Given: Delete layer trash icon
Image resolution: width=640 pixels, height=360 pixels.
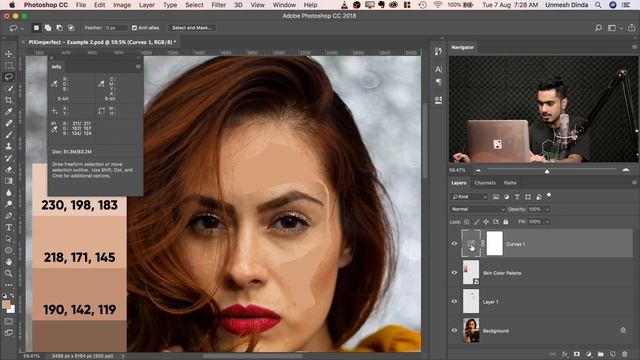Looking at the screenshot, I should 624,354.
